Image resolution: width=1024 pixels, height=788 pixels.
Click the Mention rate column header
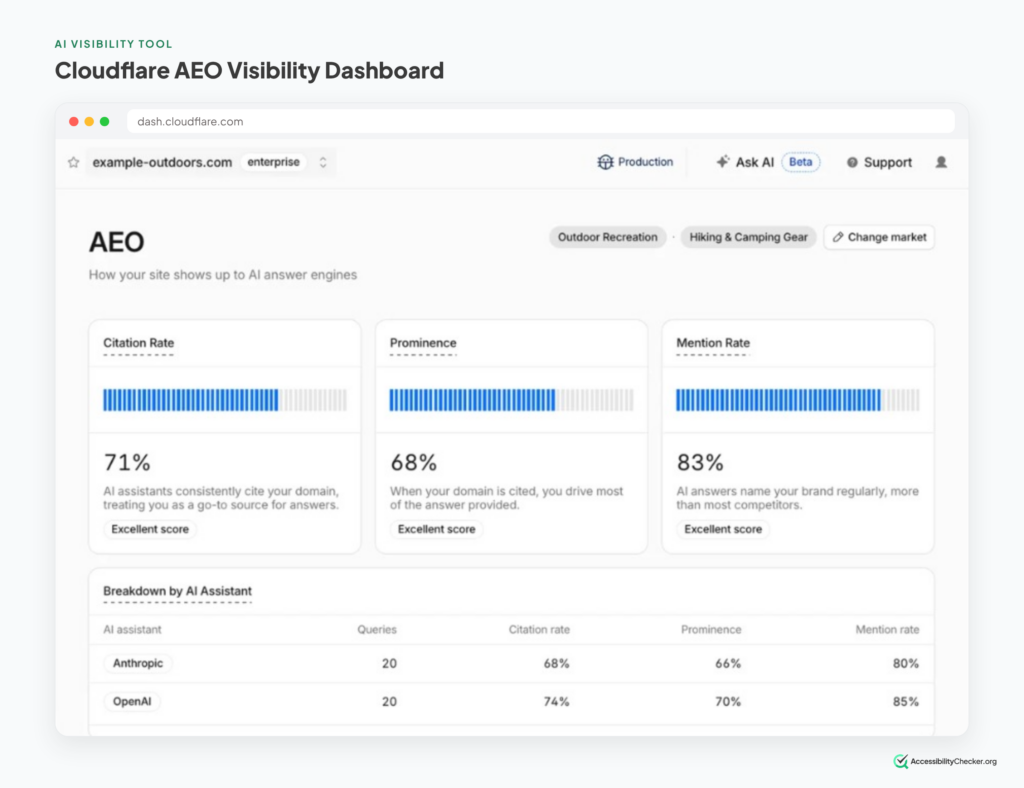(x=888, y=629)
